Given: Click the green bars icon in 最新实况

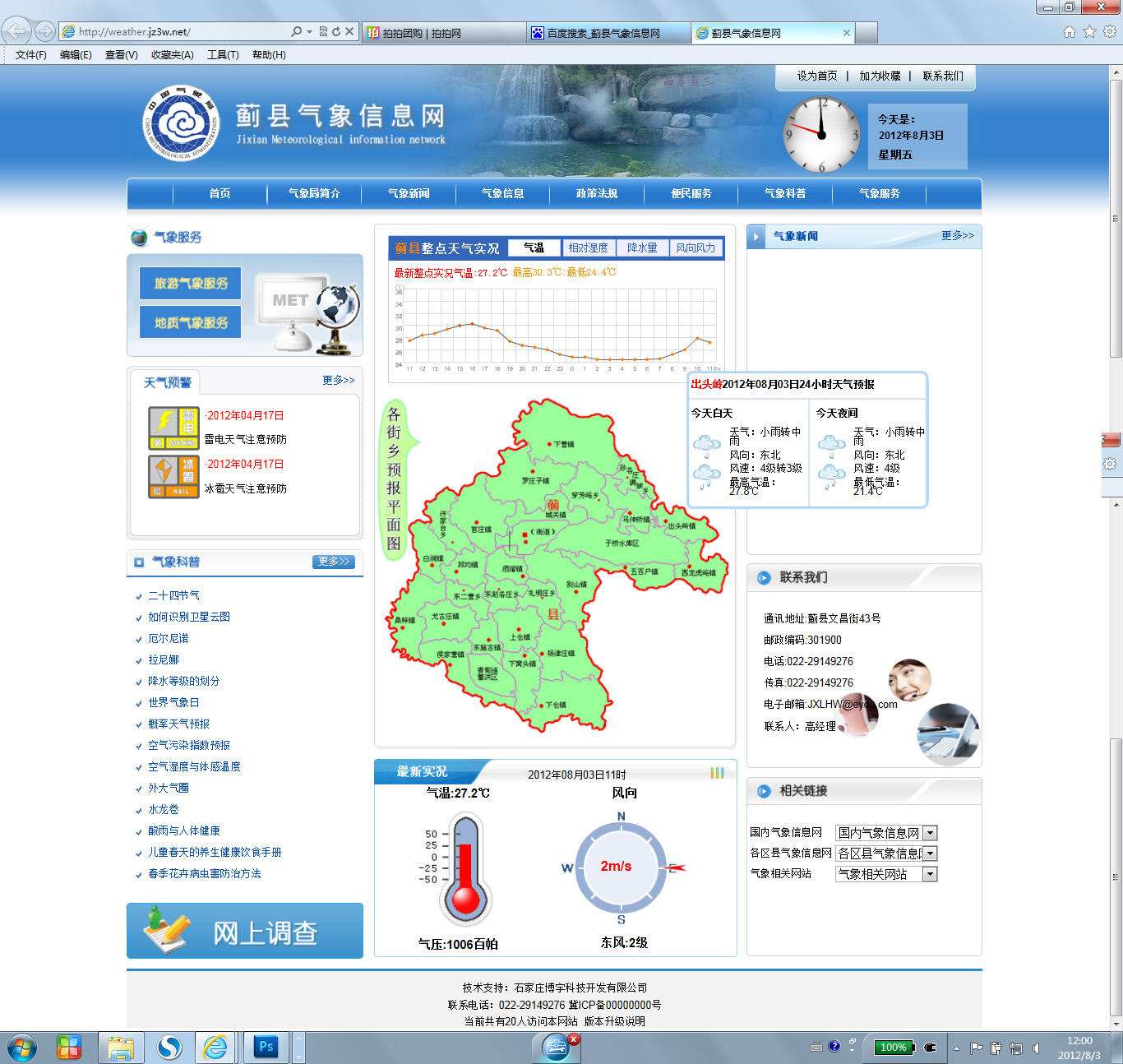Looking at the screenshot, I should pos(717,773).
